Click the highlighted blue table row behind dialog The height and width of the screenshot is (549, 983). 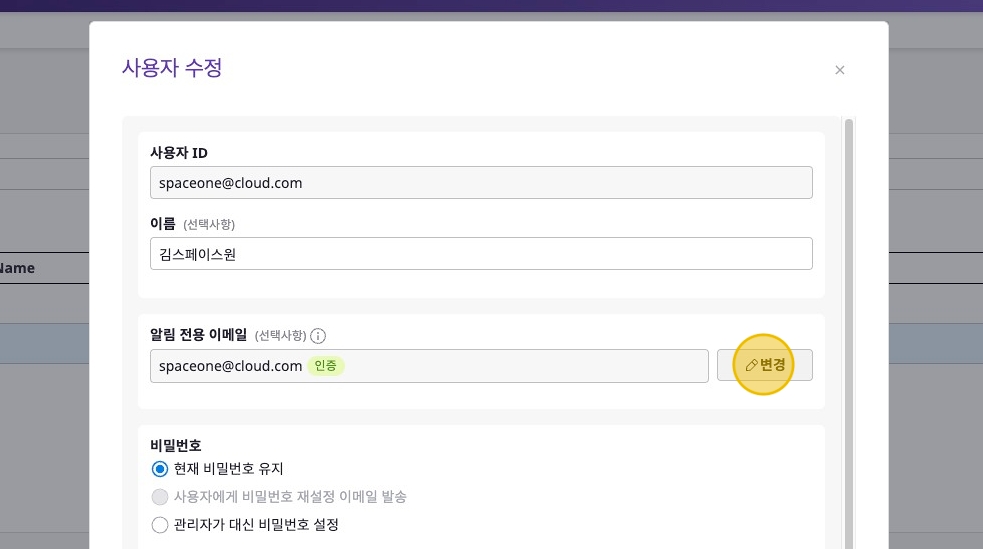(44, 342)
